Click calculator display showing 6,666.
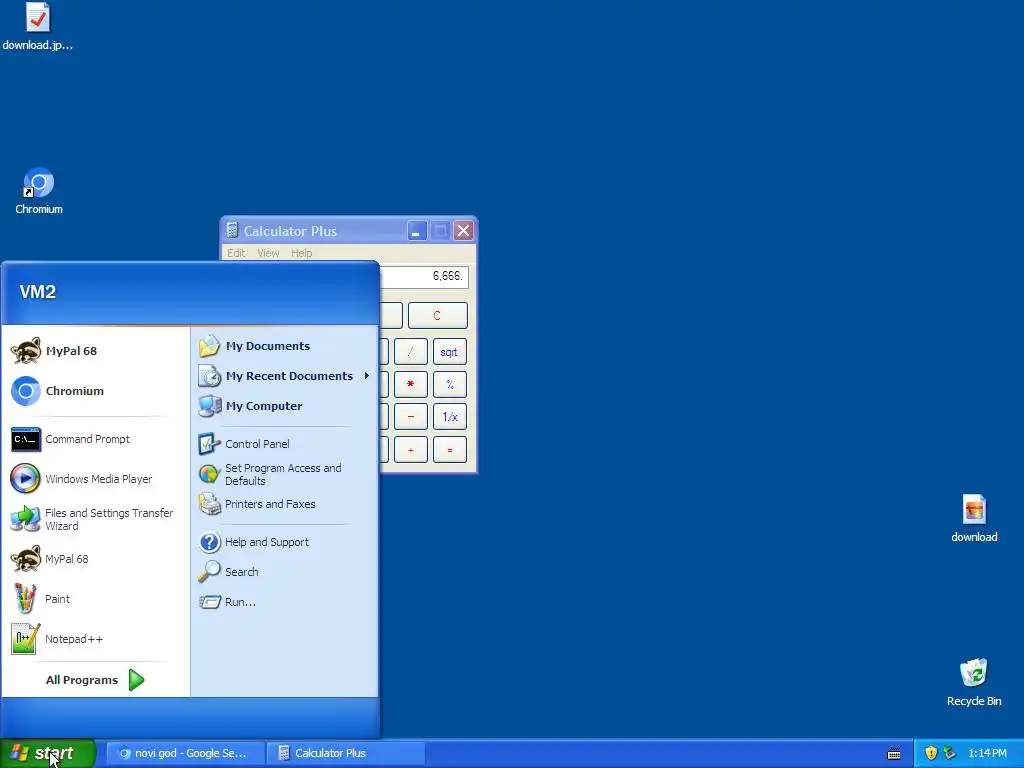The image size is (1024, 768). (424, 276)
